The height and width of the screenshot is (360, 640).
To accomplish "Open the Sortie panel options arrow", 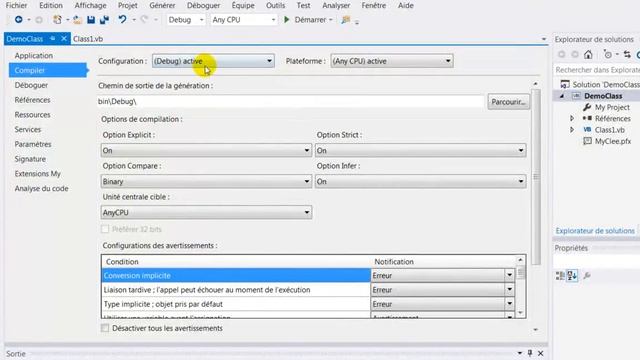I will (520, 353).
